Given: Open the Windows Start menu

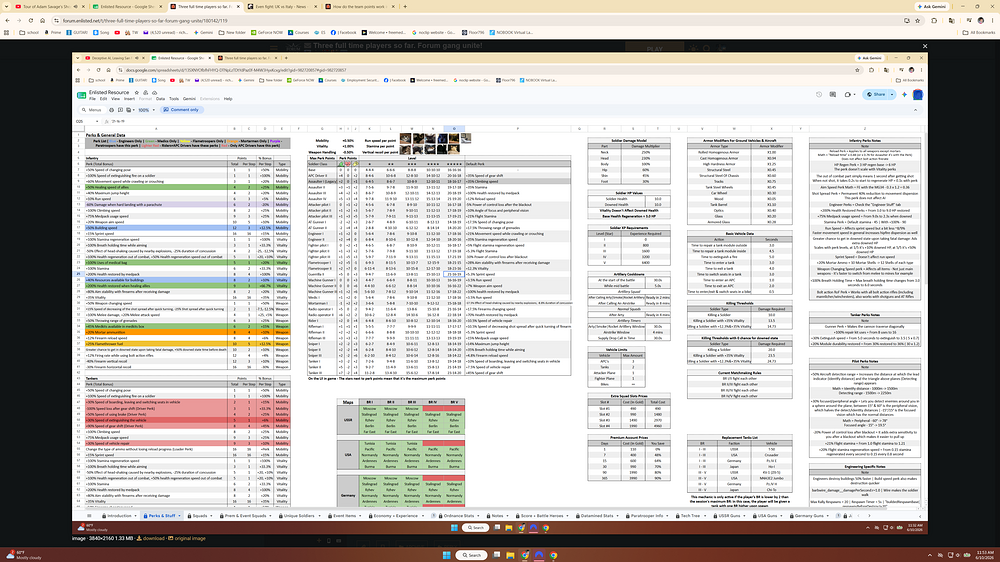Looking at the screenshot, I should point(446,555).
